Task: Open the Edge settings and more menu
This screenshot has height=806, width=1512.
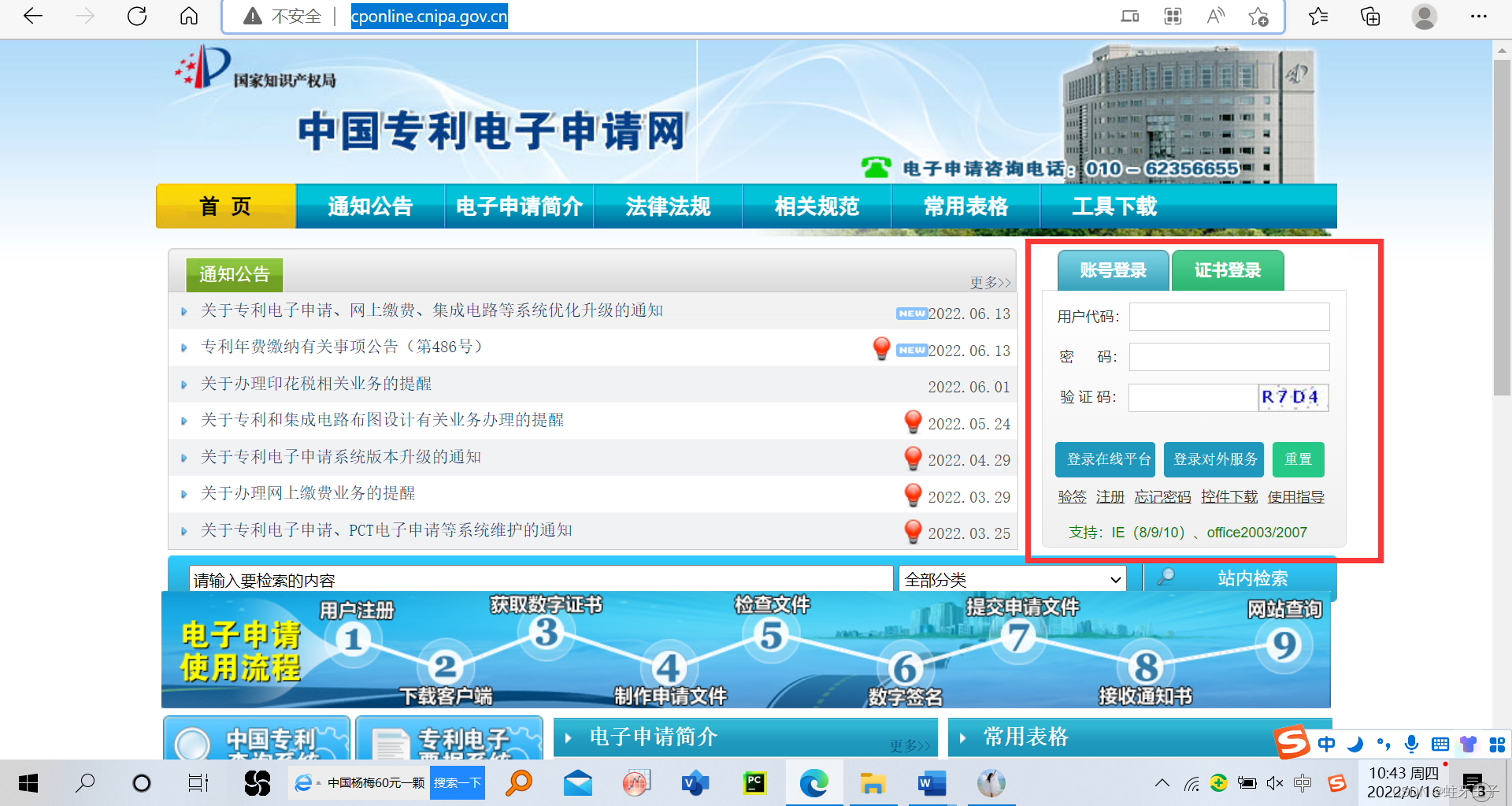Action: pos(1479,16)
